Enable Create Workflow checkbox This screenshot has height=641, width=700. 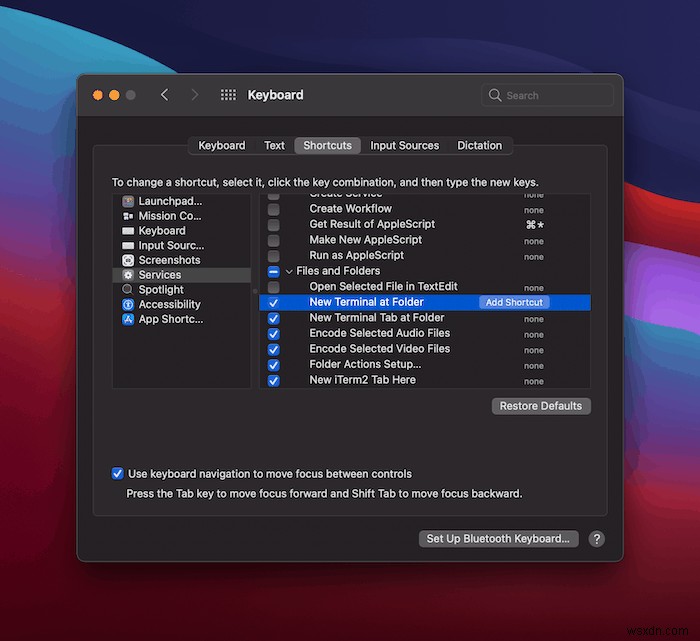[x=274, y=209]
